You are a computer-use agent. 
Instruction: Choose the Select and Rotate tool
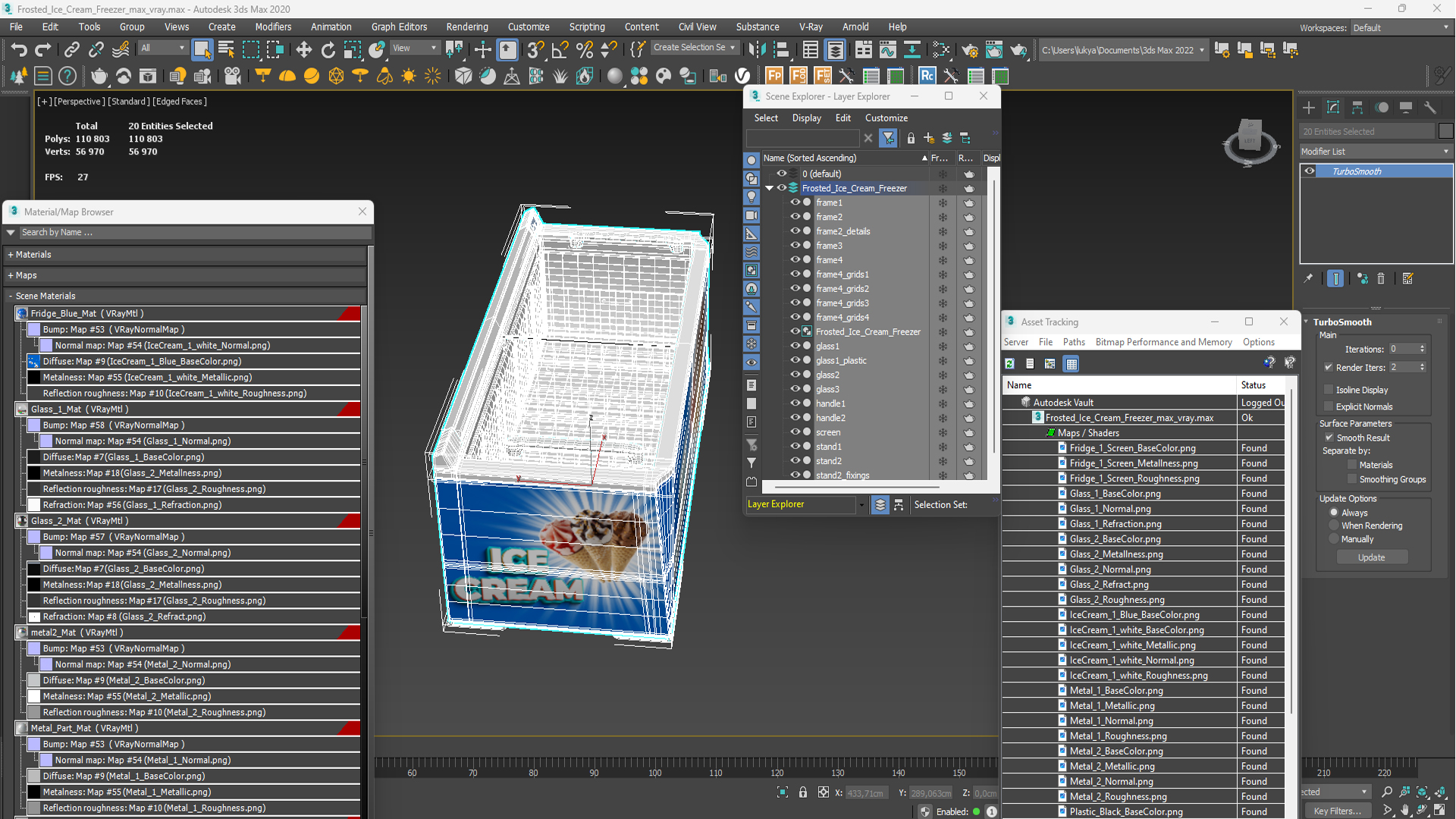tap(328, 50)
